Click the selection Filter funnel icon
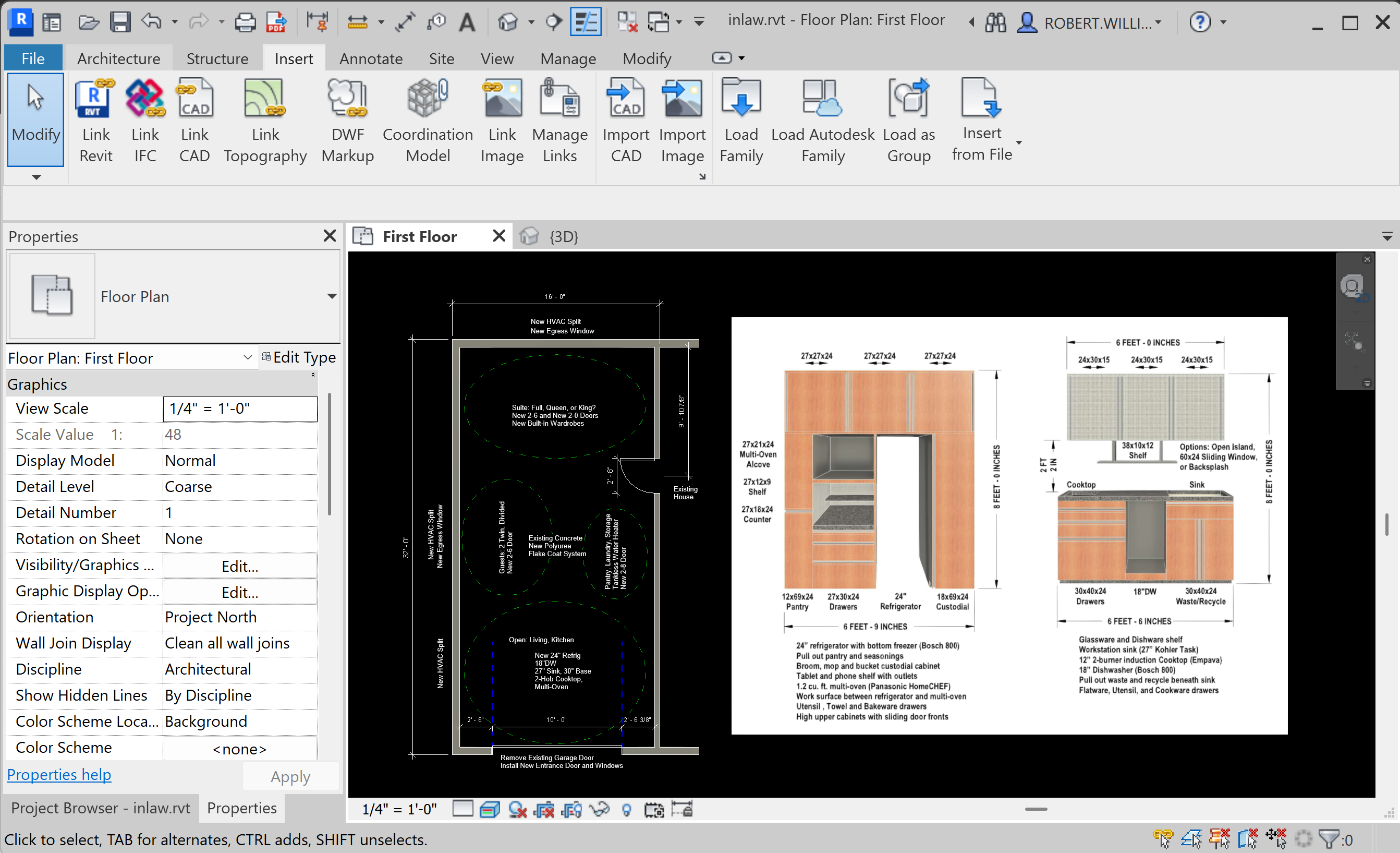This screenshot has width=1400, height=853. (1329, 838)
